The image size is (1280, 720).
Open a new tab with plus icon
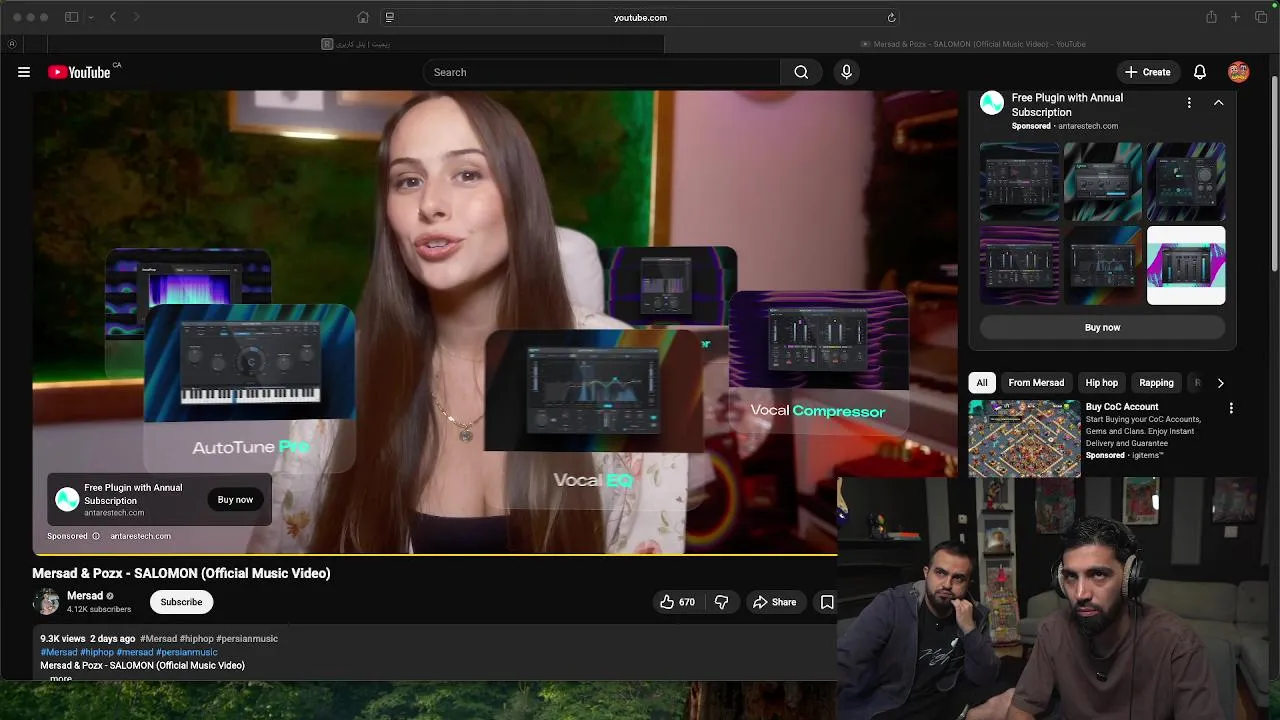point(1235,17)
